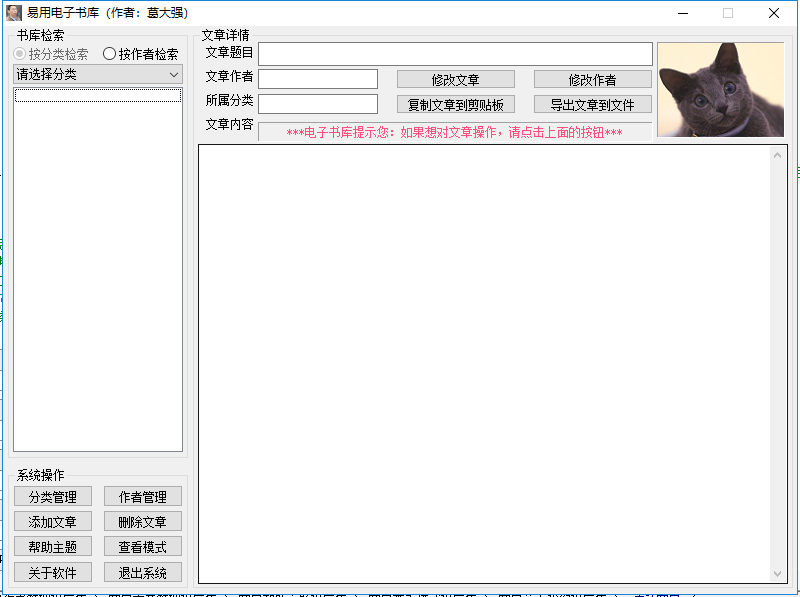The width and height of the screenshot is (800, 597).
Task: Click 复制文章到剪贴板 button
Action: pos(456,105)
